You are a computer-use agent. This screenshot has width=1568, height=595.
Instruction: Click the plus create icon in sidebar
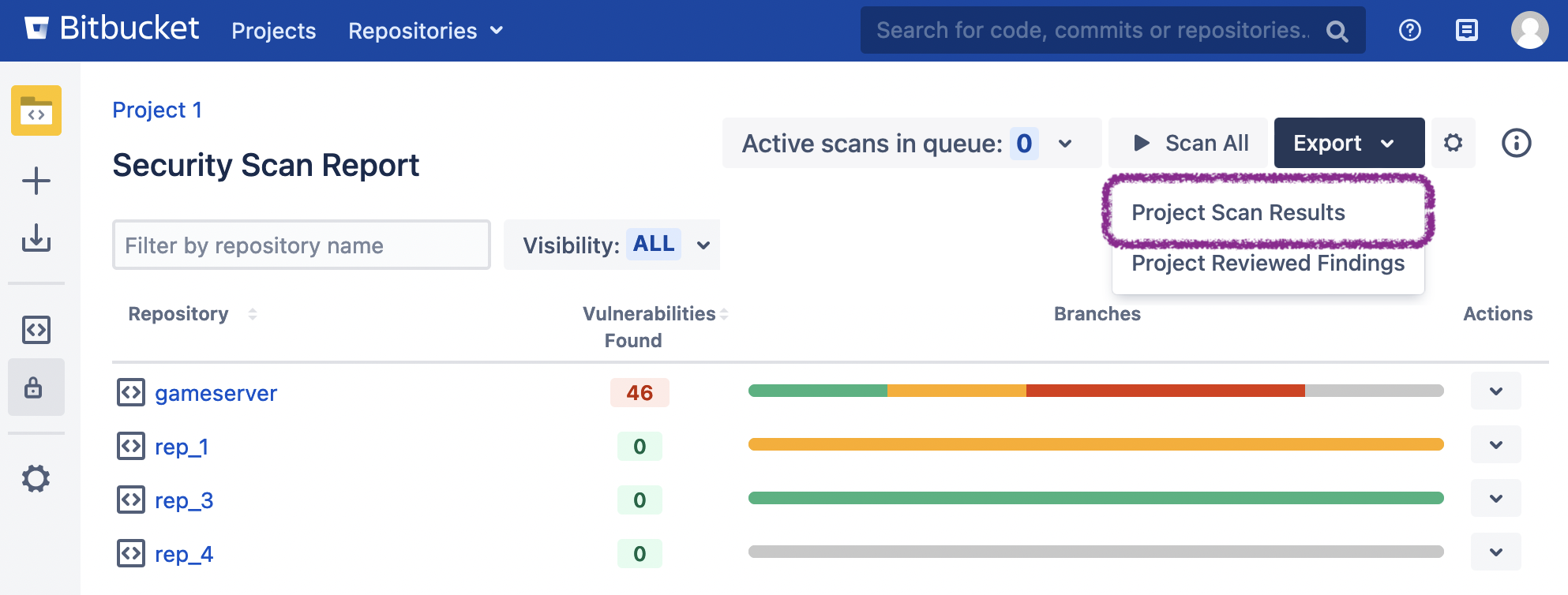(x=36, y=181)
